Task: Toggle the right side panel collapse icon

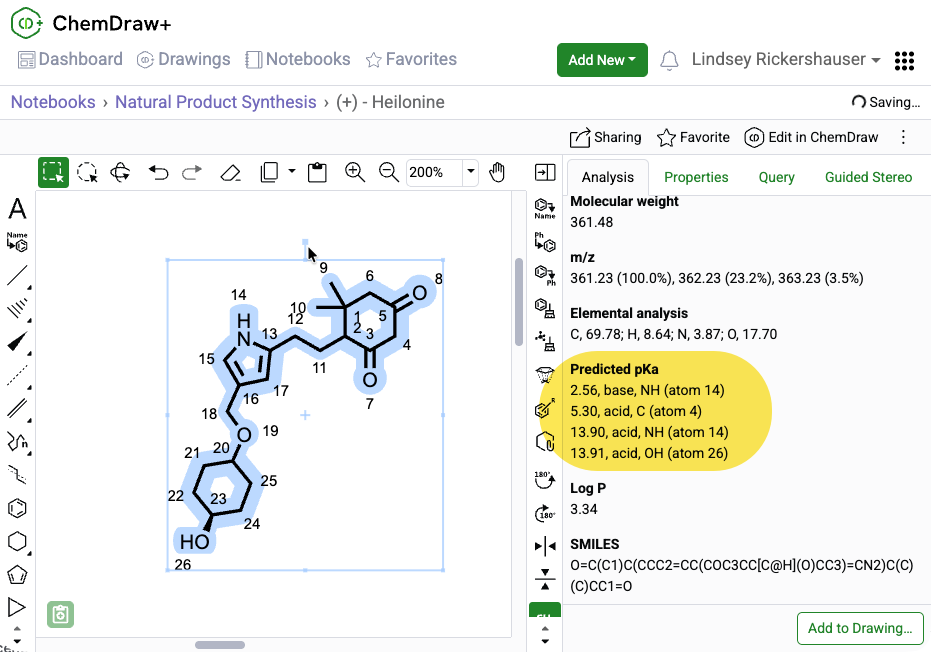Action: point(545,173)
